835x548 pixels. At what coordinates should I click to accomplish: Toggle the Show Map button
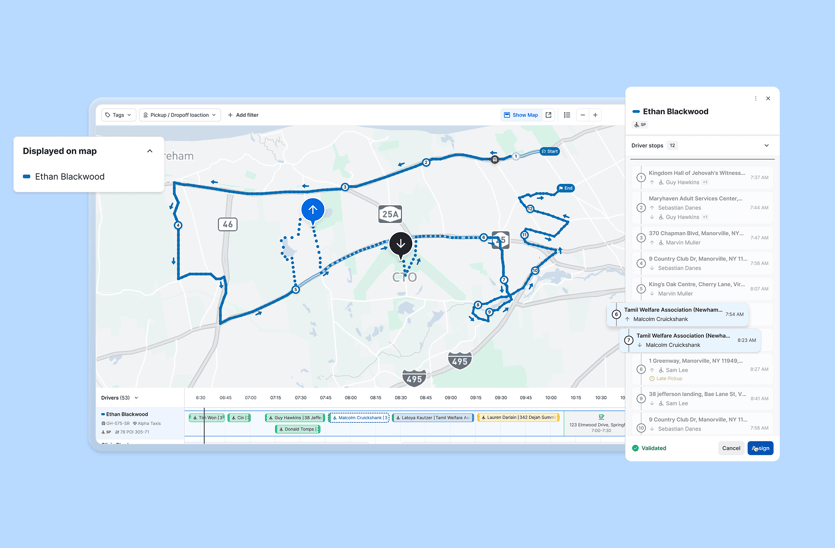coord(521,115)
